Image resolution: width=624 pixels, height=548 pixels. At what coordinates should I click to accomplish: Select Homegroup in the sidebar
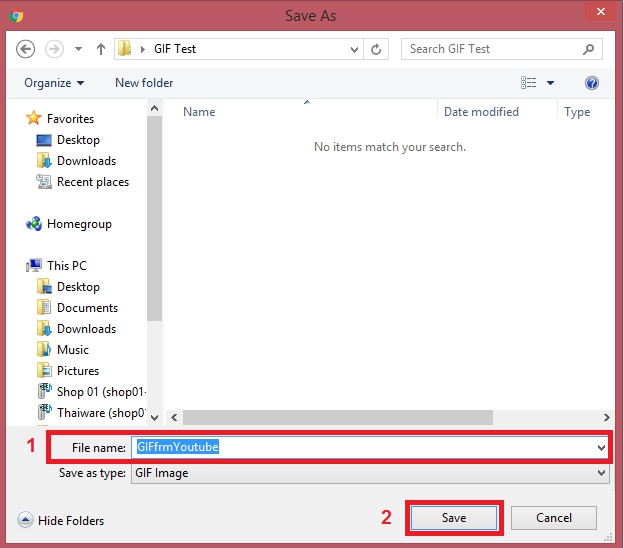(x=79, y=224)
